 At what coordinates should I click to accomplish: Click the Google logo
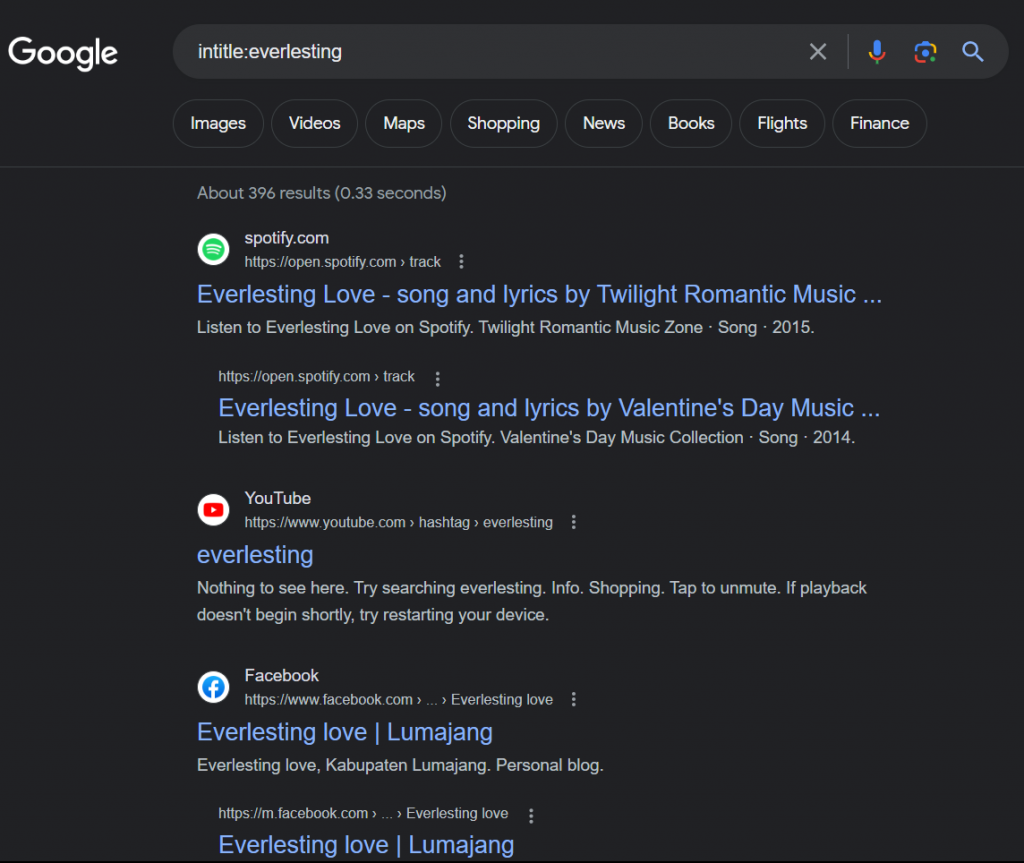[63, 52]
